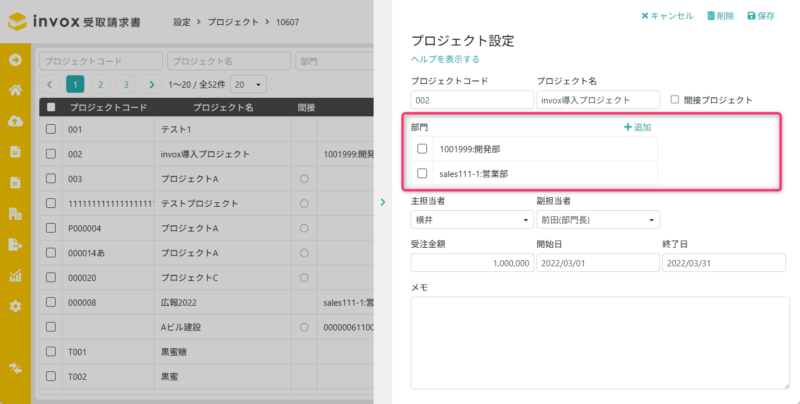Viewport: 800px width, 404px height.
Task: Click the 保存 save icon
Action: (x=753, y=16)
